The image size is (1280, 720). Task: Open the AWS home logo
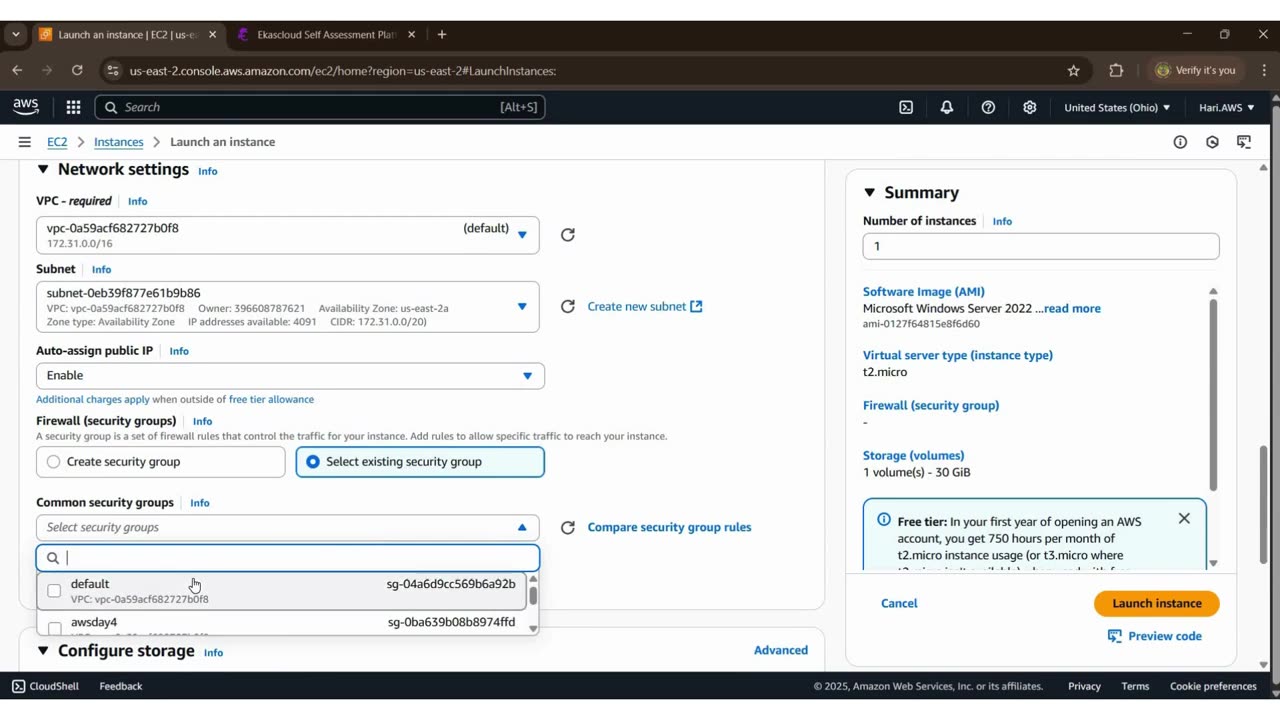pyautogui.click(x=26, y=107)
